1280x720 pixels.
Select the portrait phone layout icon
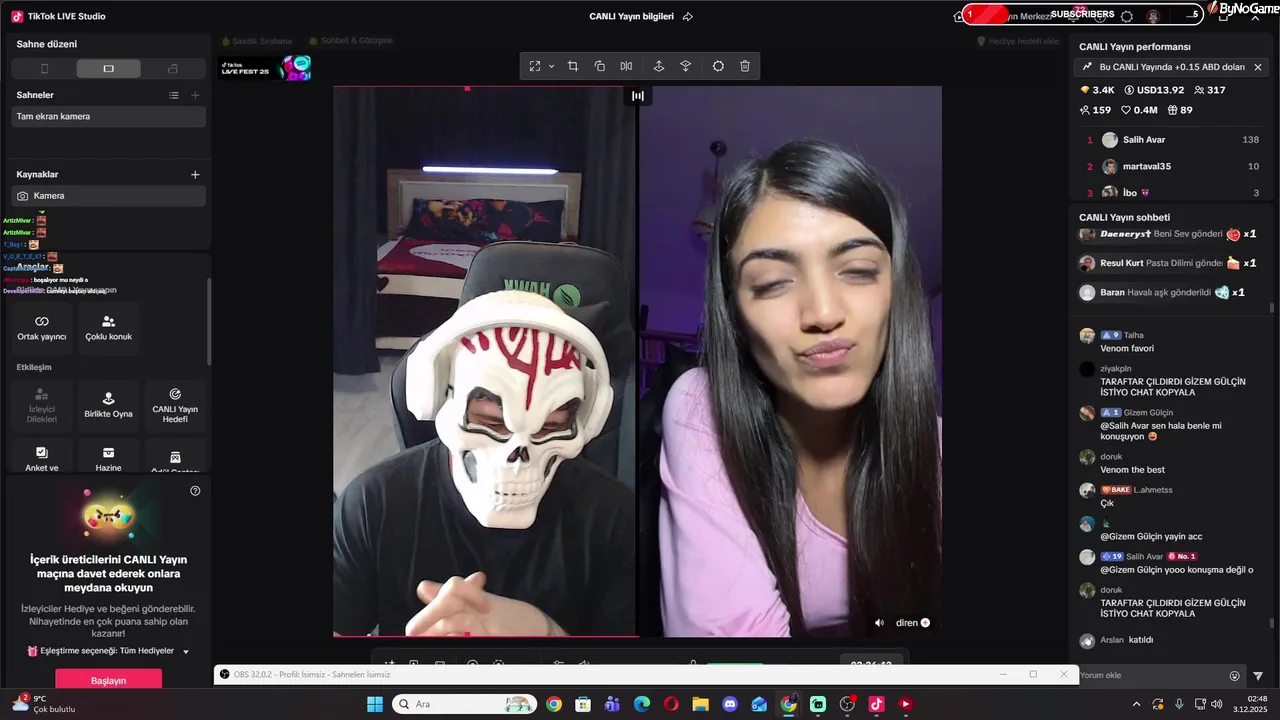44,69
